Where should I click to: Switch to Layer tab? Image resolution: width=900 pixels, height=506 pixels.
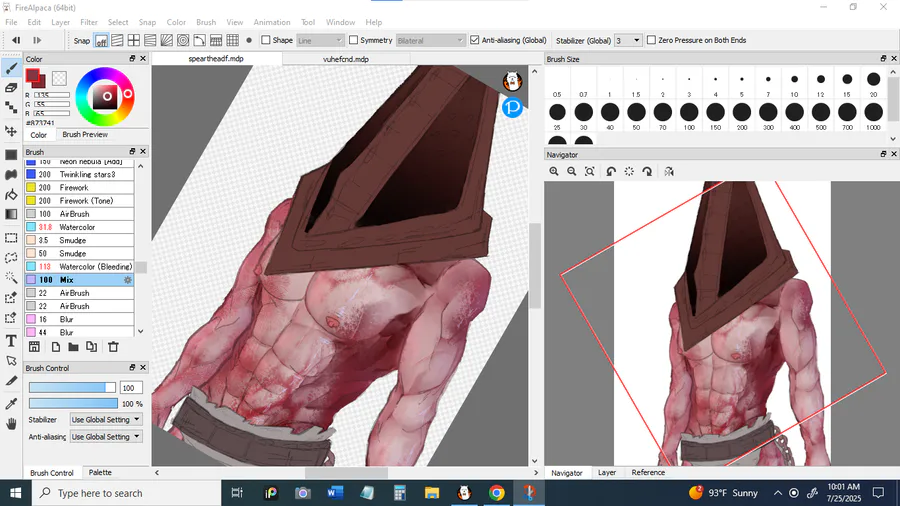click(607, 473)
